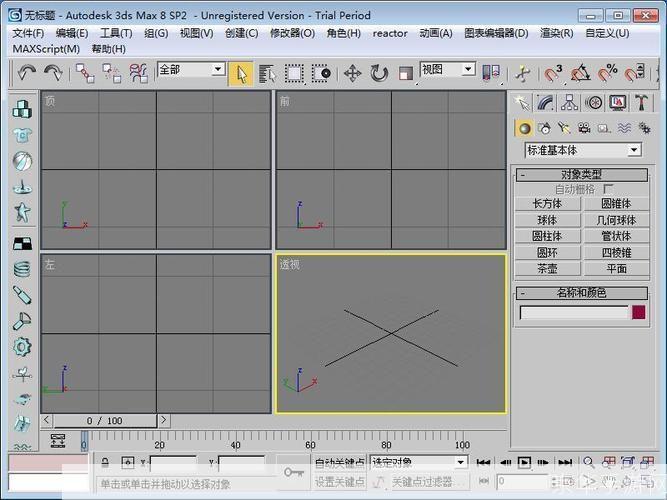Viewport: 667px width, 500px height.
Task: Open the 编辑(E) menu
Action: point(72,33)
